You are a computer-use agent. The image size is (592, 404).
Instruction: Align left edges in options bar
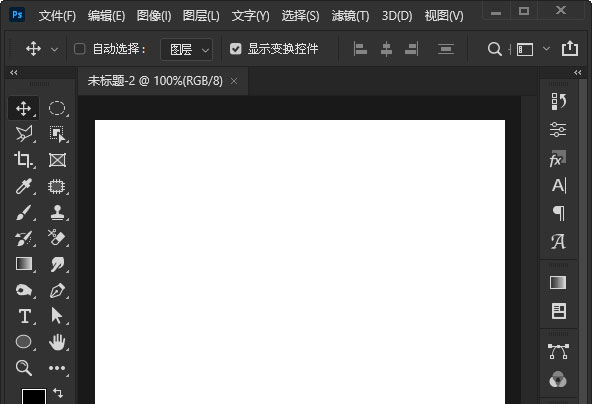click(360, 49)
